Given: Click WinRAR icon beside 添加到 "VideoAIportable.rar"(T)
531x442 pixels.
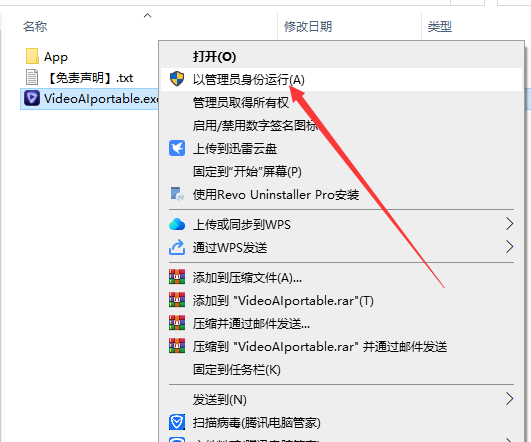Looking at the screenshot, I should [x=177, y=300].
